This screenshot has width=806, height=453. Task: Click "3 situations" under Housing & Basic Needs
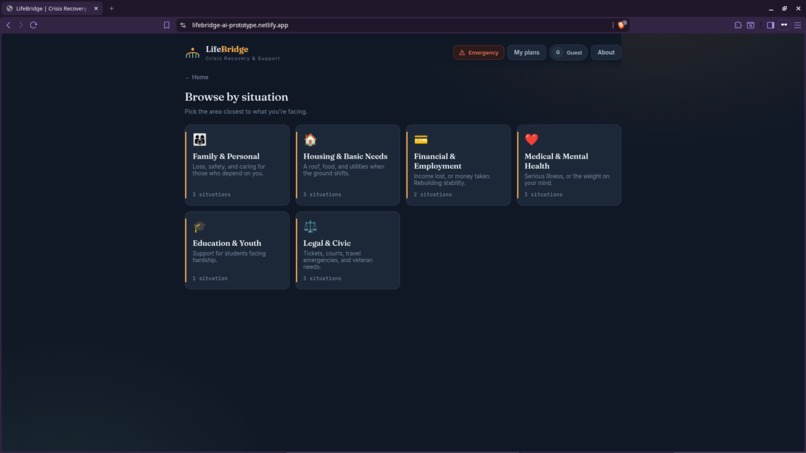(322, 195)
